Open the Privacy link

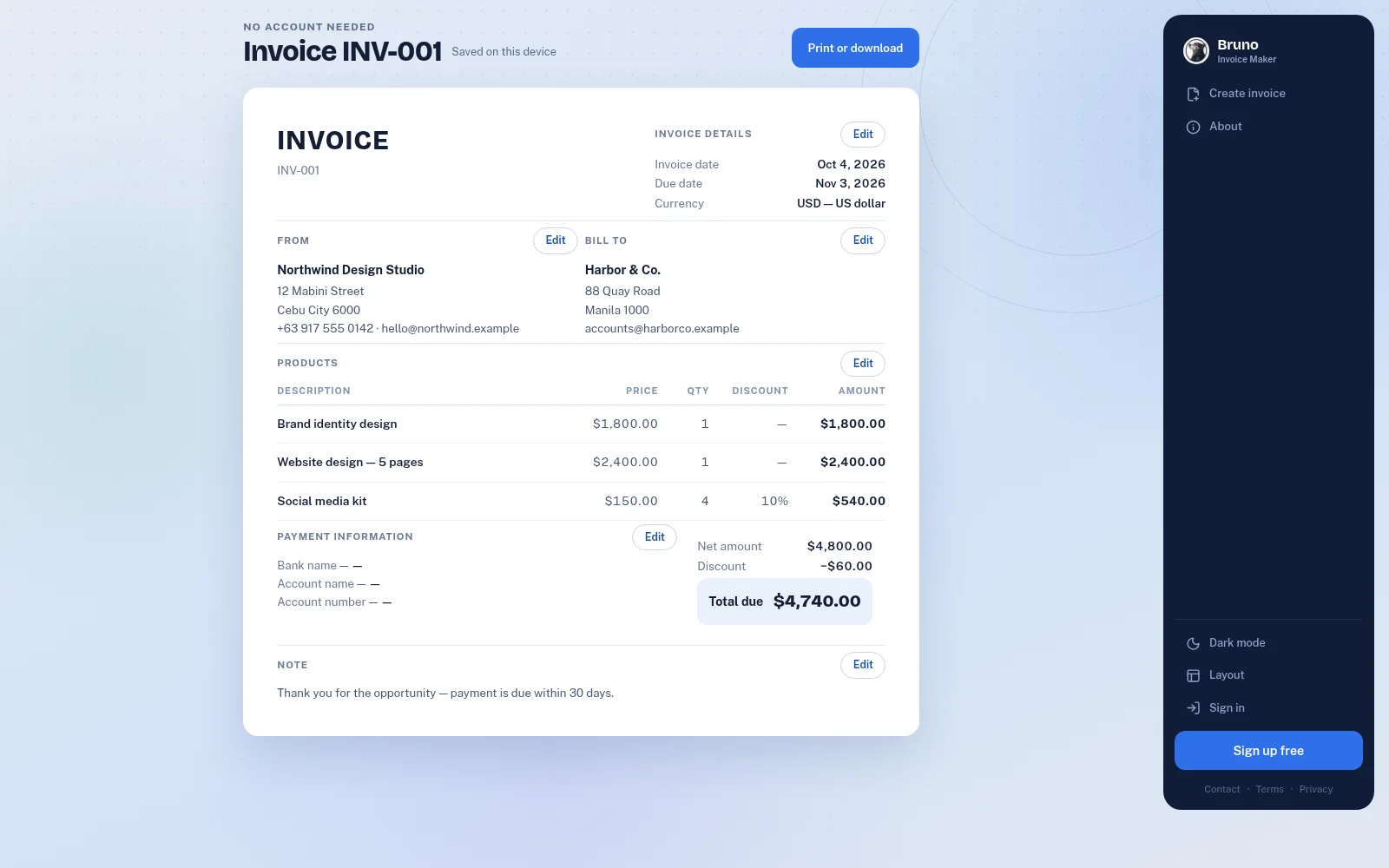[x=1316, y=790]
